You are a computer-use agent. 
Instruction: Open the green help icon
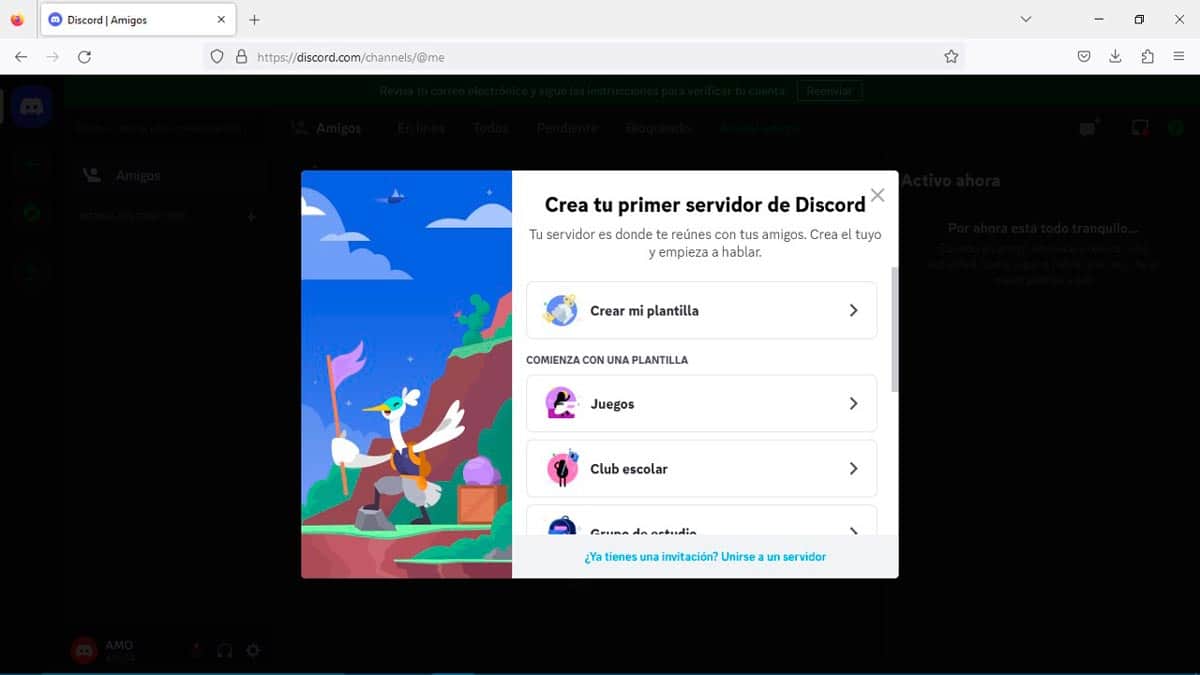click(x=1174, y=128)
